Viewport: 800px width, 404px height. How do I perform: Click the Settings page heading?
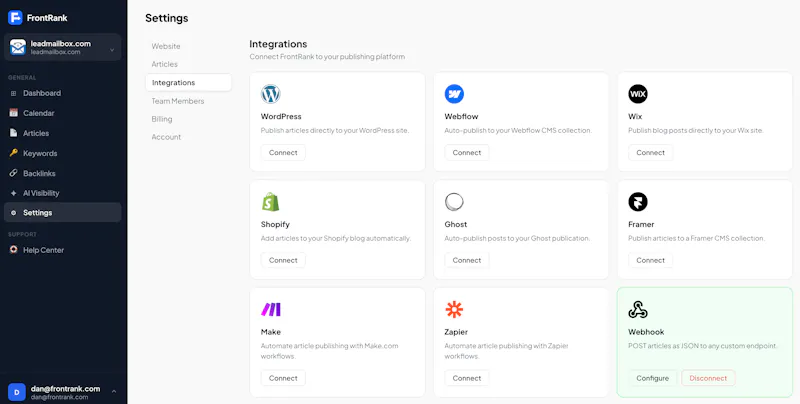point(167,18)
